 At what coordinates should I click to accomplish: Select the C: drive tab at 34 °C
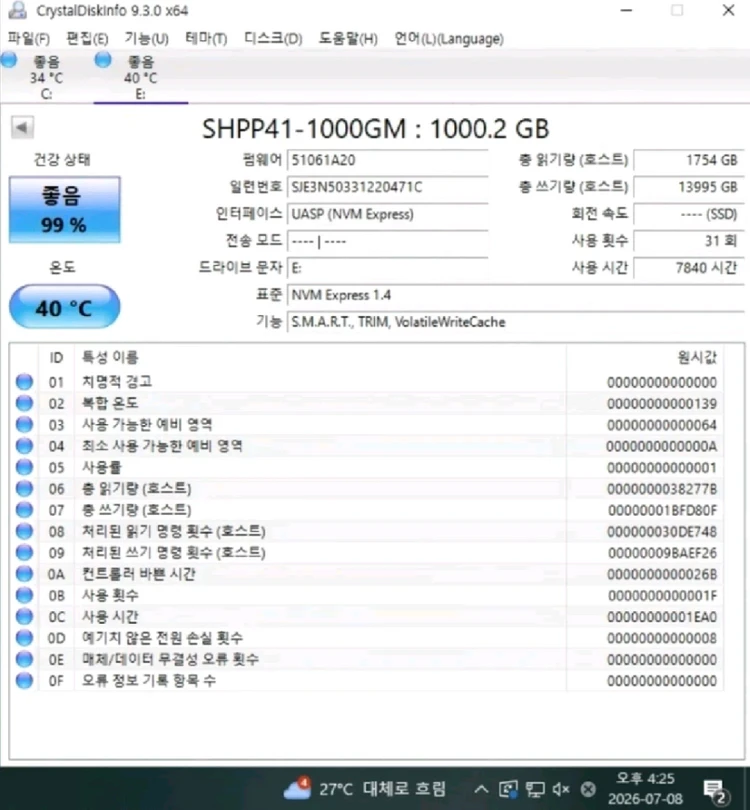46,77
